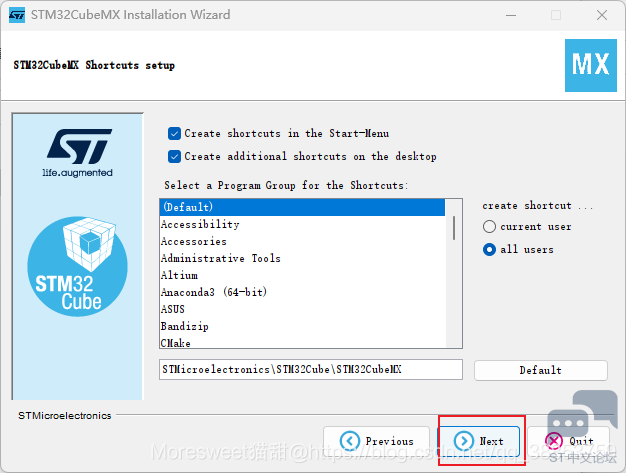This screenshot has height=473, width=626.
Task: Uncheck Create shortcuts in the Start-Menu
Action: [x=174, y=133]
